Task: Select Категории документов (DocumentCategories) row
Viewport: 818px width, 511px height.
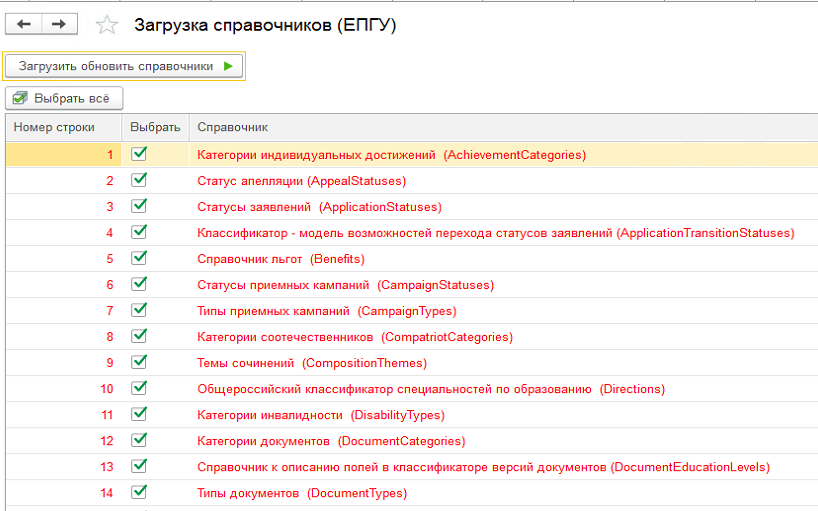Action: [331, 442]
